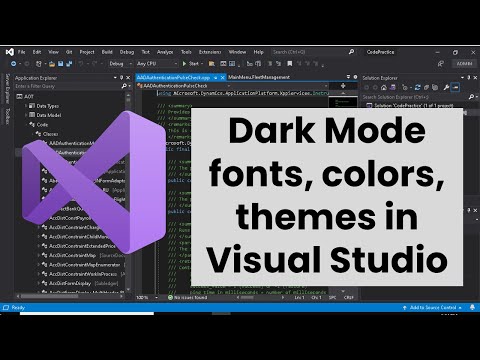Click the Sync/Refresh icon in Solution Explorer
480x360 pixels.
417,88
